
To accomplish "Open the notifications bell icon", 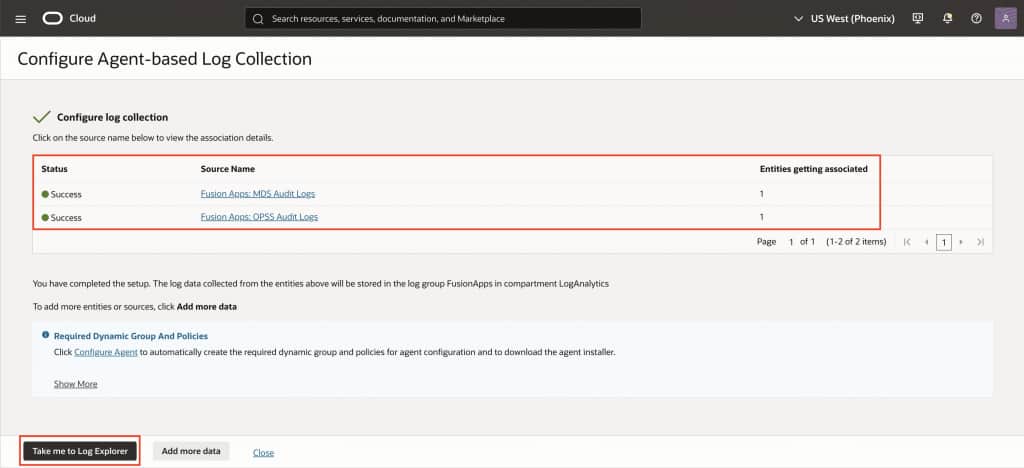I will [948, 18].
